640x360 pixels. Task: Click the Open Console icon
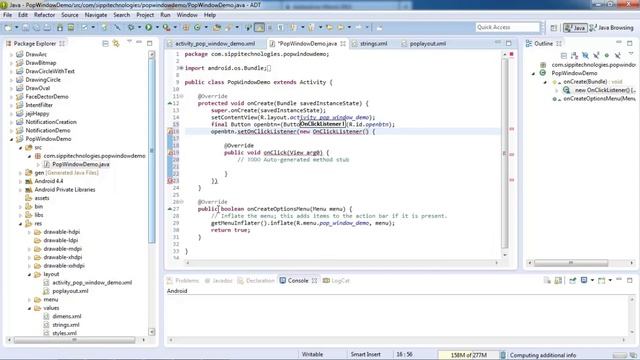click(x=602, y=280)
